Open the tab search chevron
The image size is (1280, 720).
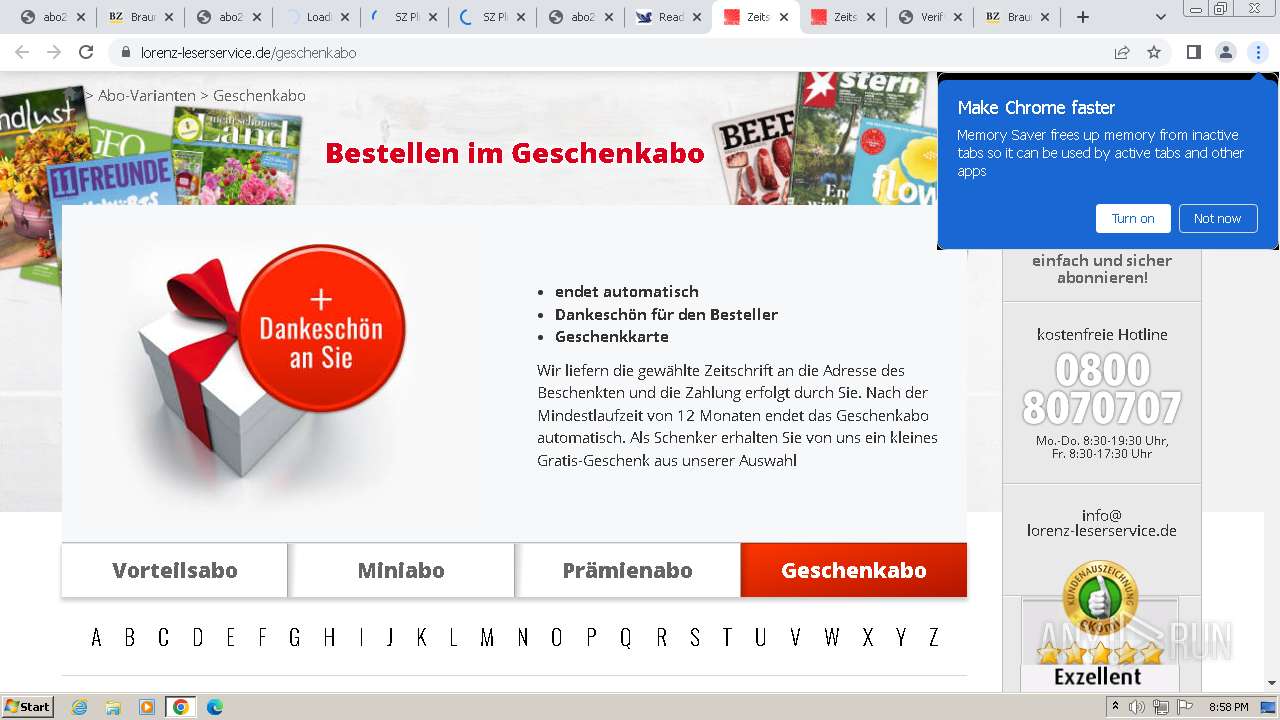click(1160, 17)
